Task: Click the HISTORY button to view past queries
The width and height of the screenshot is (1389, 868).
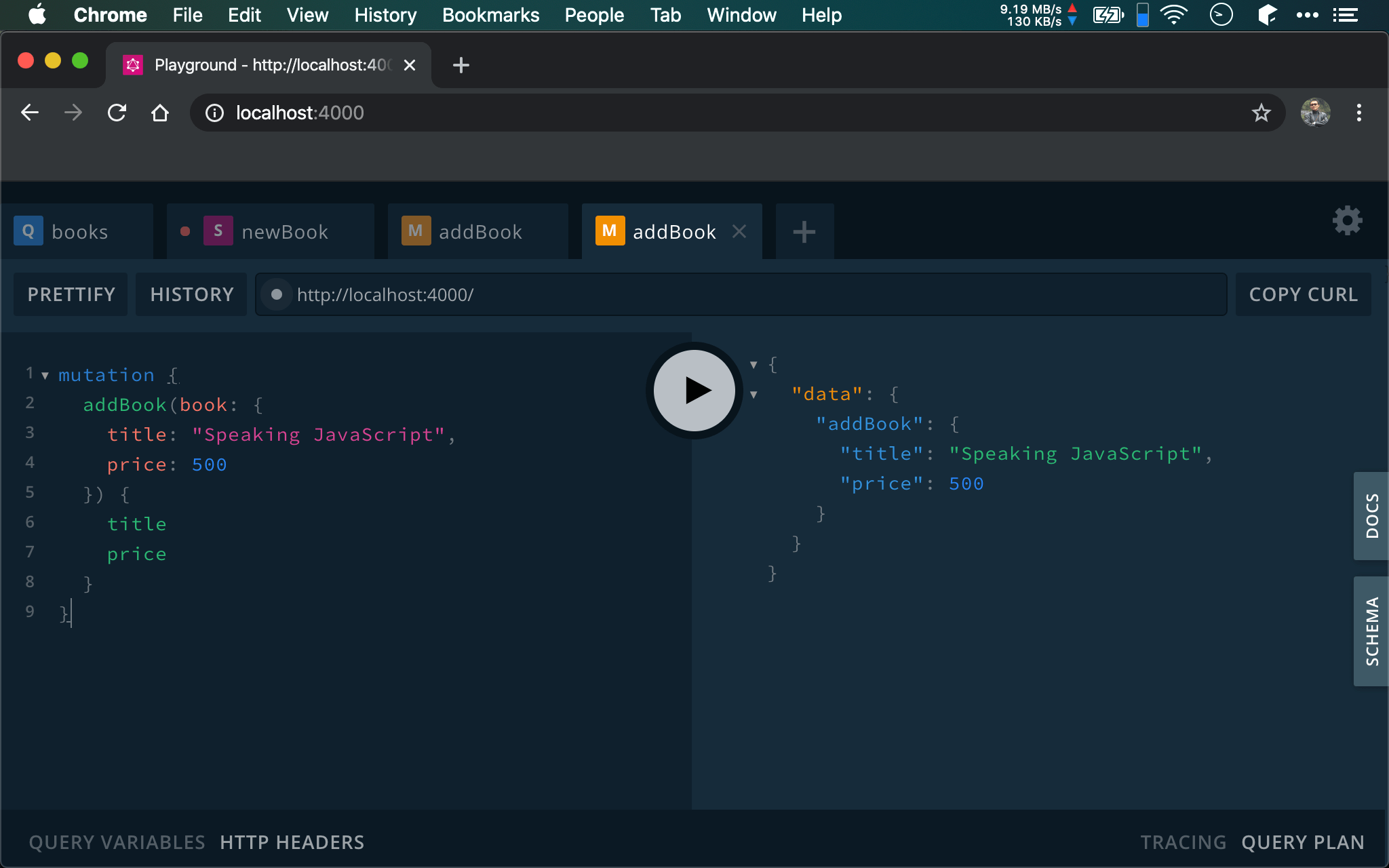Action: pyautogui.click(x=192, y=294)
